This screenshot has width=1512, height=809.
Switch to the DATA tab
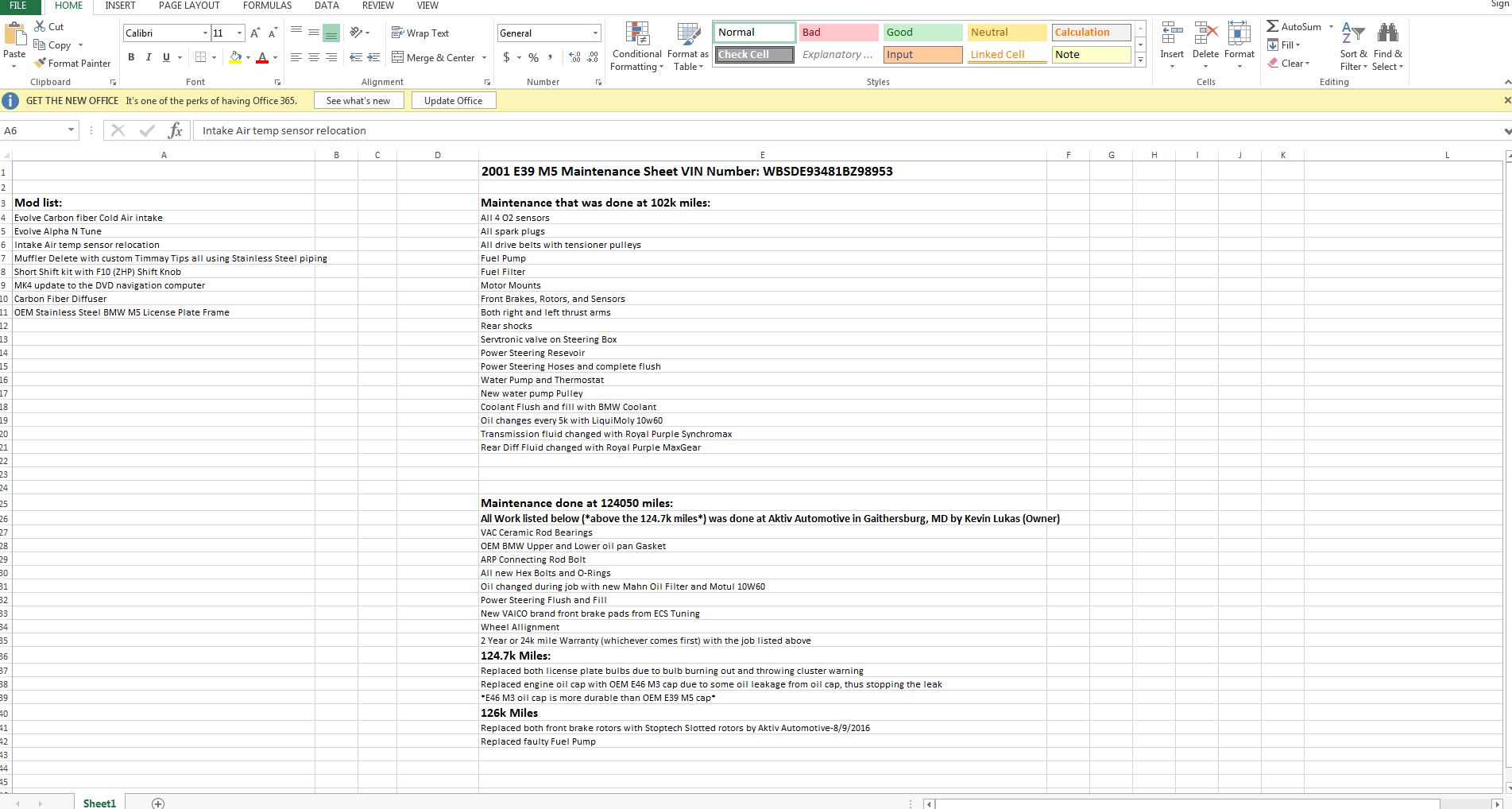(x=327, y=6)
